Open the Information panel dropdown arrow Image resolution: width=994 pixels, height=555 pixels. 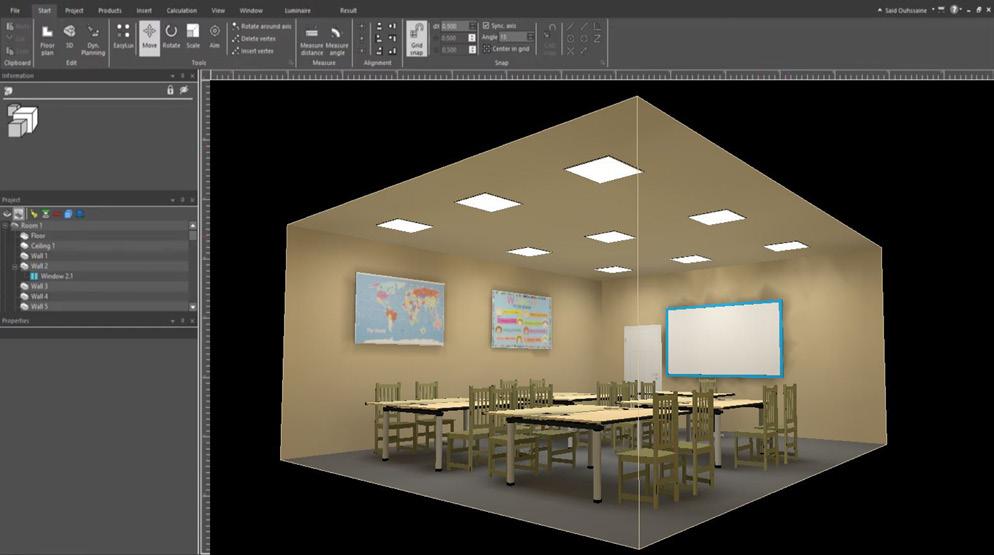point(172,76)
